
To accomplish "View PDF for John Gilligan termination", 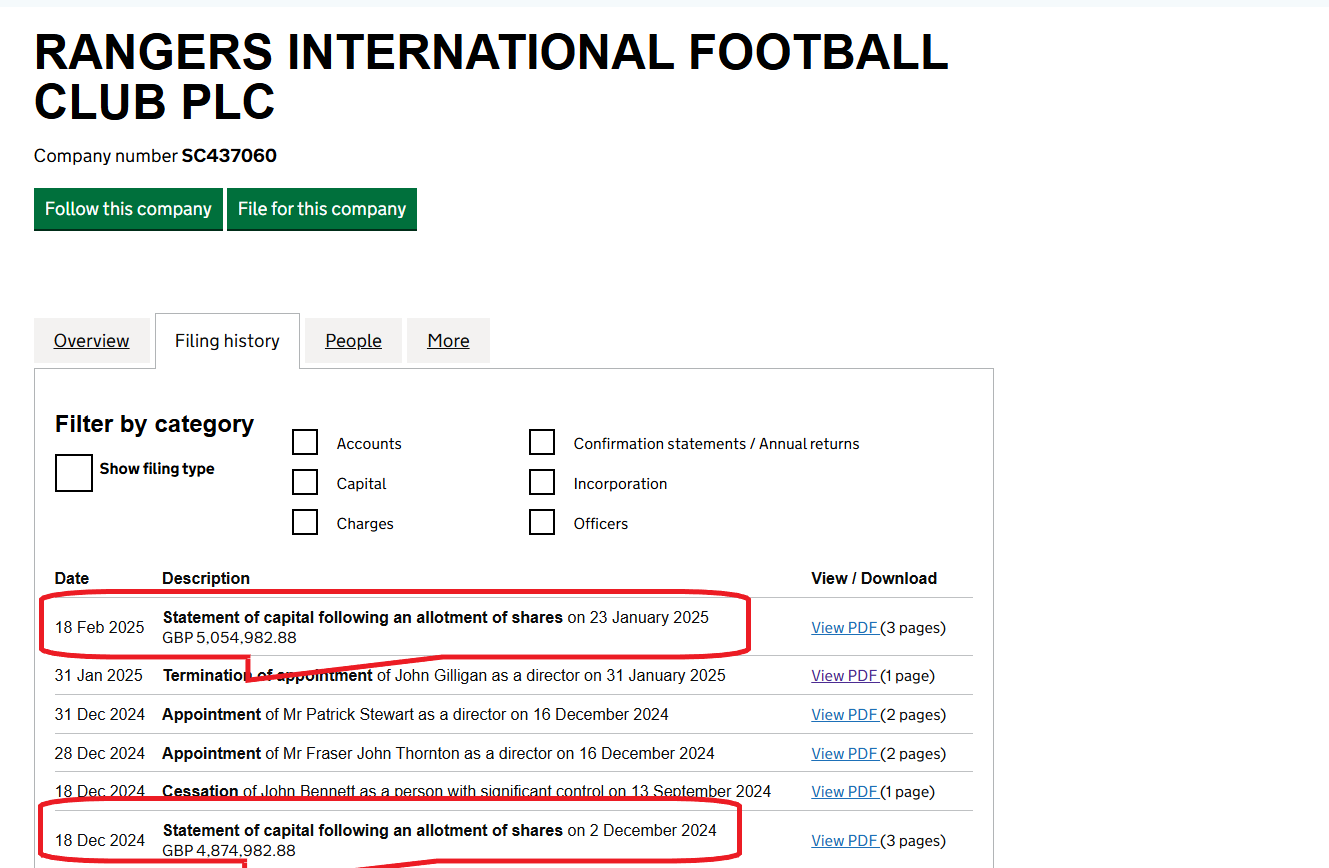I will coord(845,676).
